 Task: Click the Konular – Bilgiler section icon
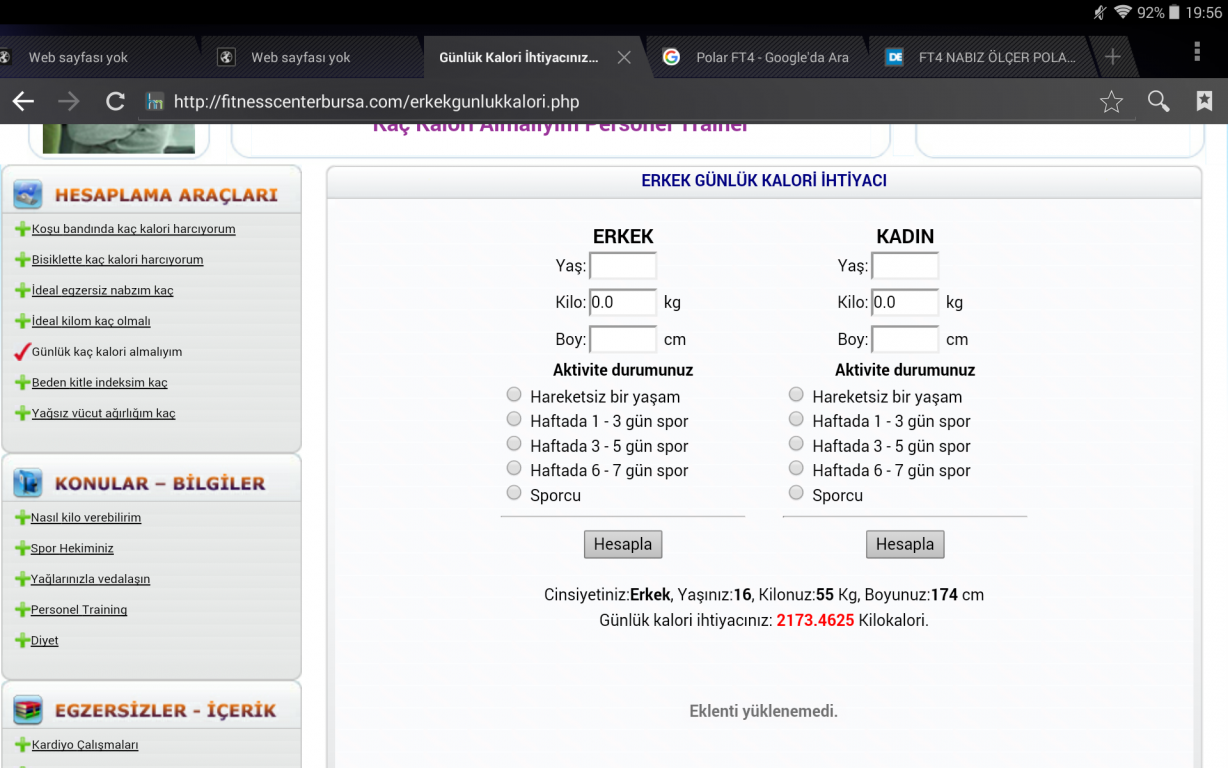click(28, 483)
